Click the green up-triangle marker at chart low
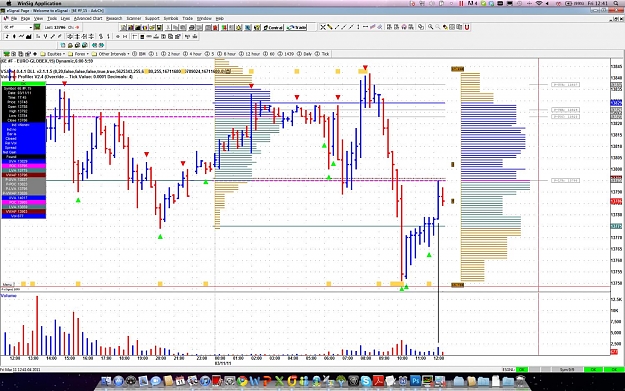This screenshot has height=391, width=625. point(402,289)
